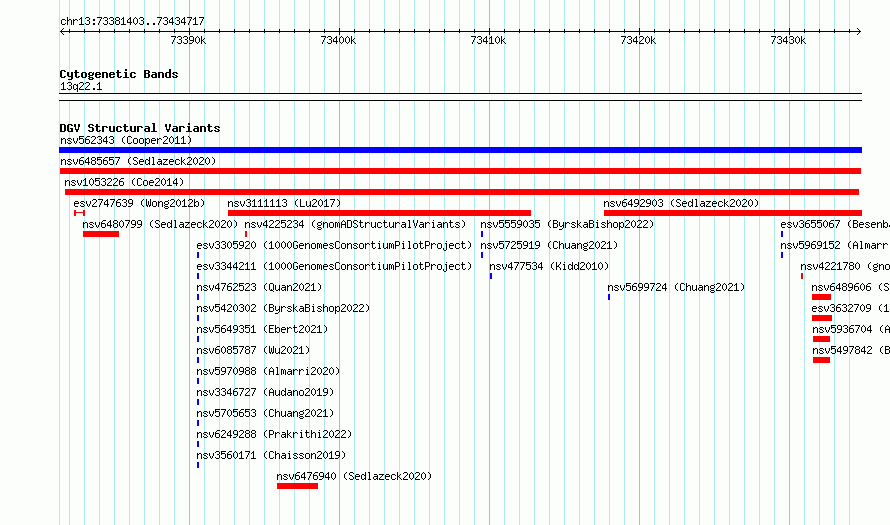
Task: Click the red nsv6476940 variant bar
Action: tap(297, 486)
